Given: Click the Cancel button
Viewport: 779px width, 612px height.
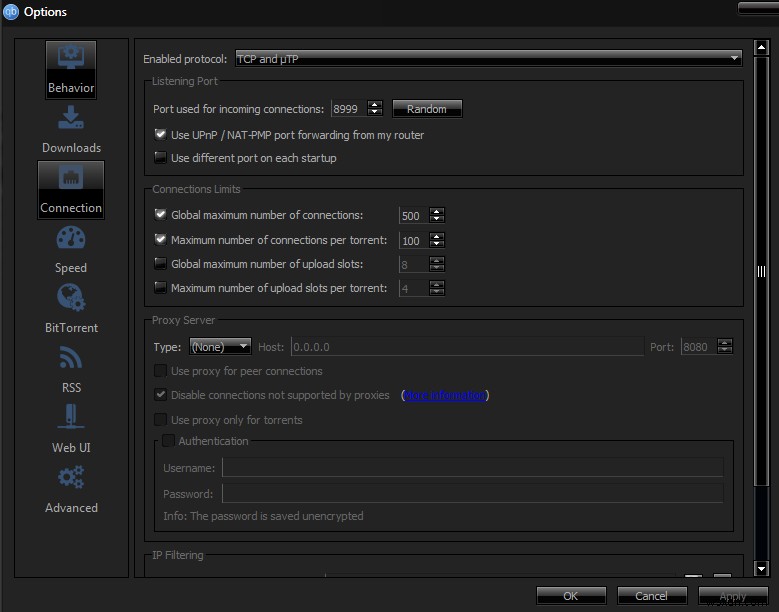Looking at the screenshot, I should tap(651, 596).
